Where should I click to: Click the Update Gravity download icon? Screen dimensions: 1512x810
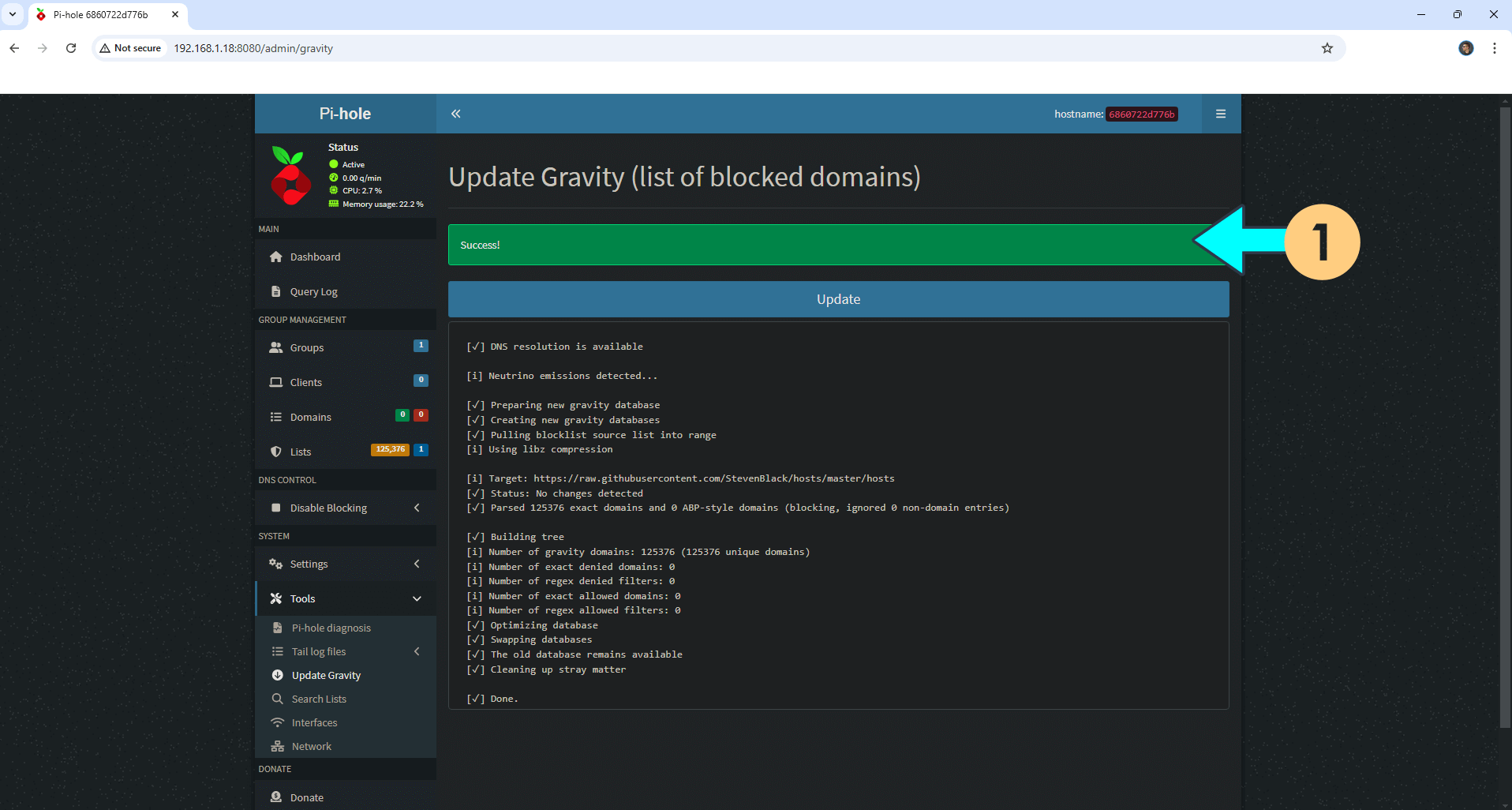pos(277,675)
